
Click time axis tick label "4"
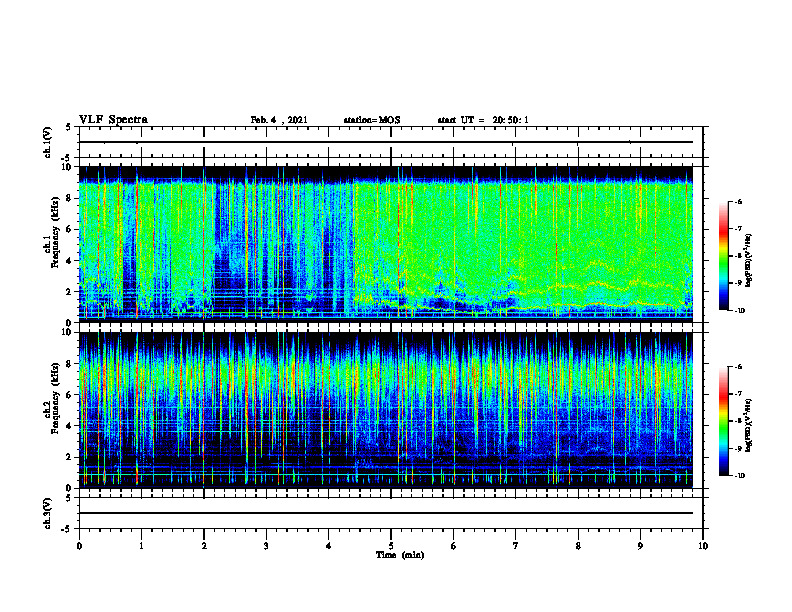(x=329, y=546)
